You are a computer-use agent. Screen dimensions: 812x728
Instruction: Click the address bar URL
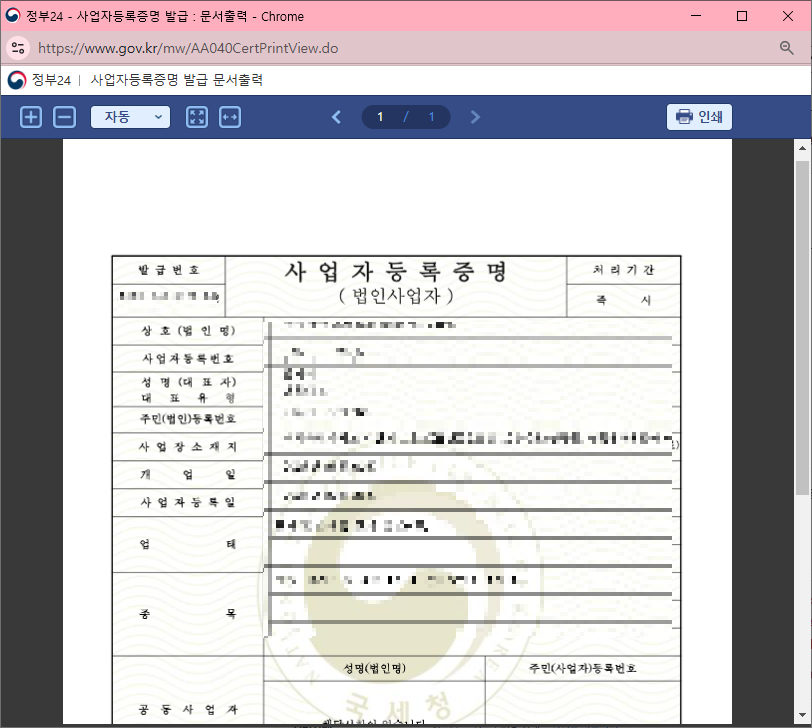pos(188,48)
